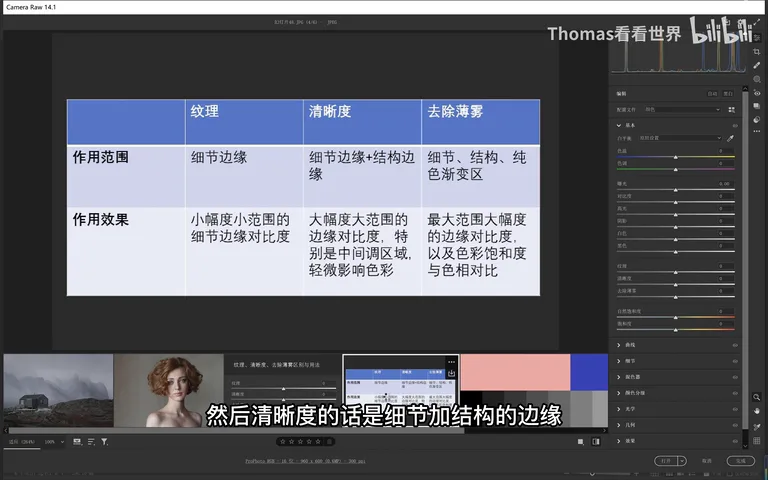This screenshot has height=480, width=768.
Task: Toggle before/after comparison view icon
Action: pyautogui.click(x=596, y=442)
